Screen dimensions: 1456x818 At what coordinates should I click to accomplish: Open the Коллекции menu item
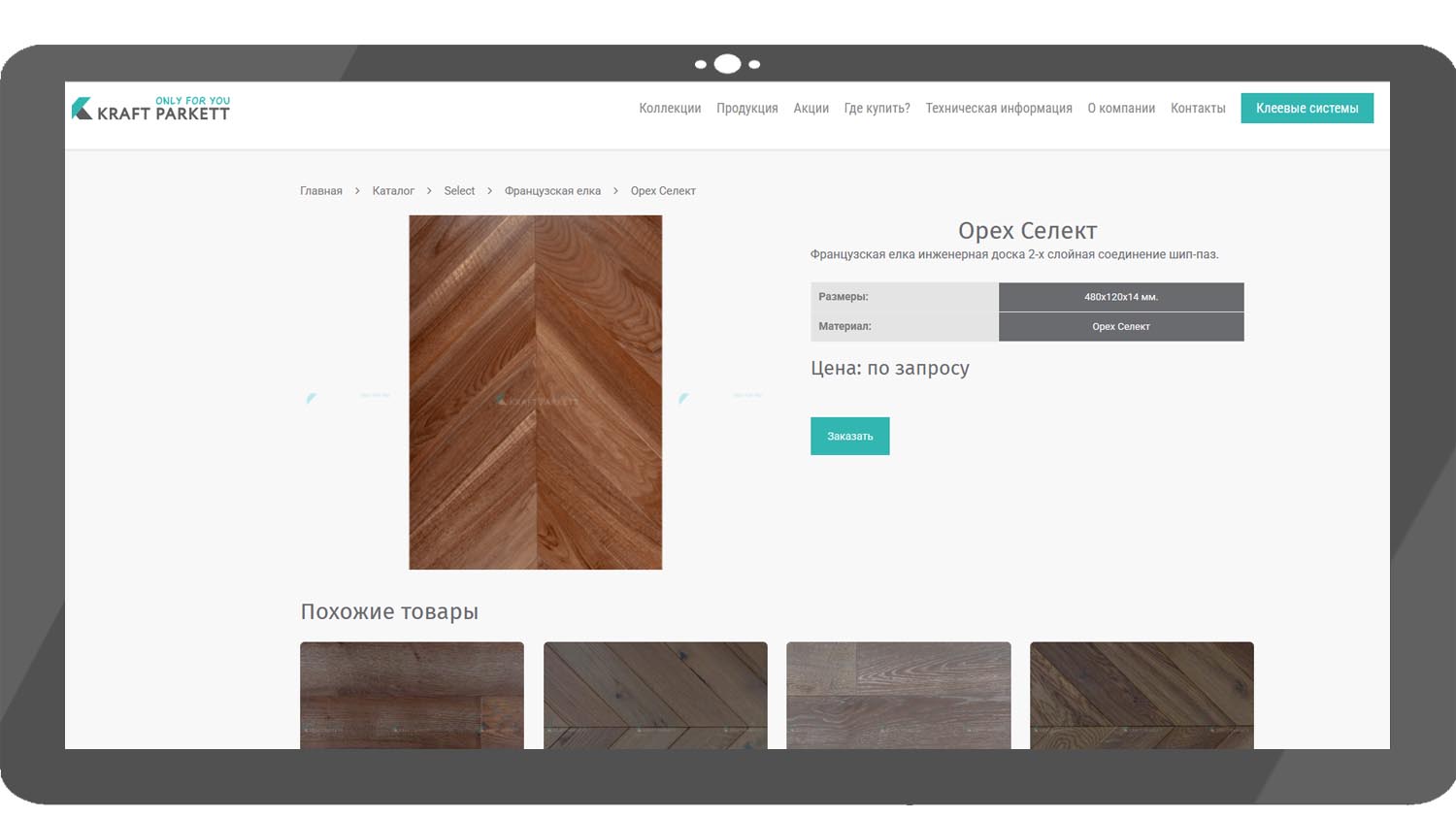670,109
